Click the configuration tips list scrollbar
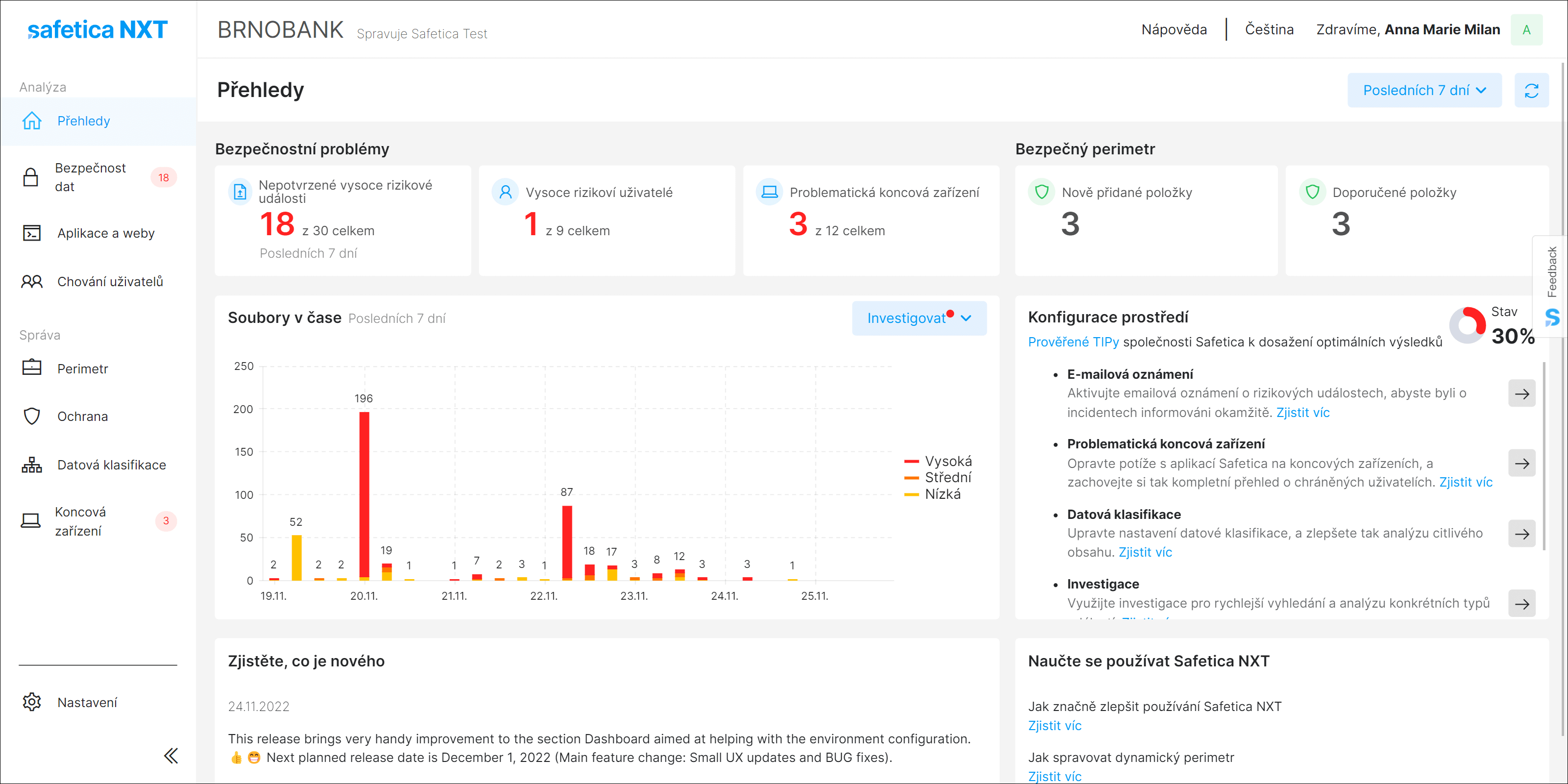The height and width of the screenshot is (784, 1568). point(1544,457)
